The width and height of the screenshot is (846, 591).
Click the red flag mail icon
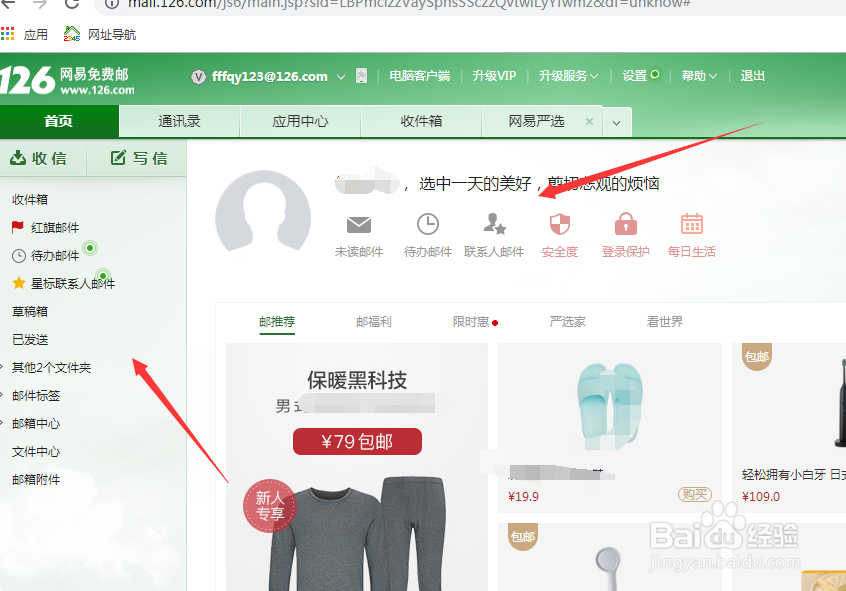point(18,227)
